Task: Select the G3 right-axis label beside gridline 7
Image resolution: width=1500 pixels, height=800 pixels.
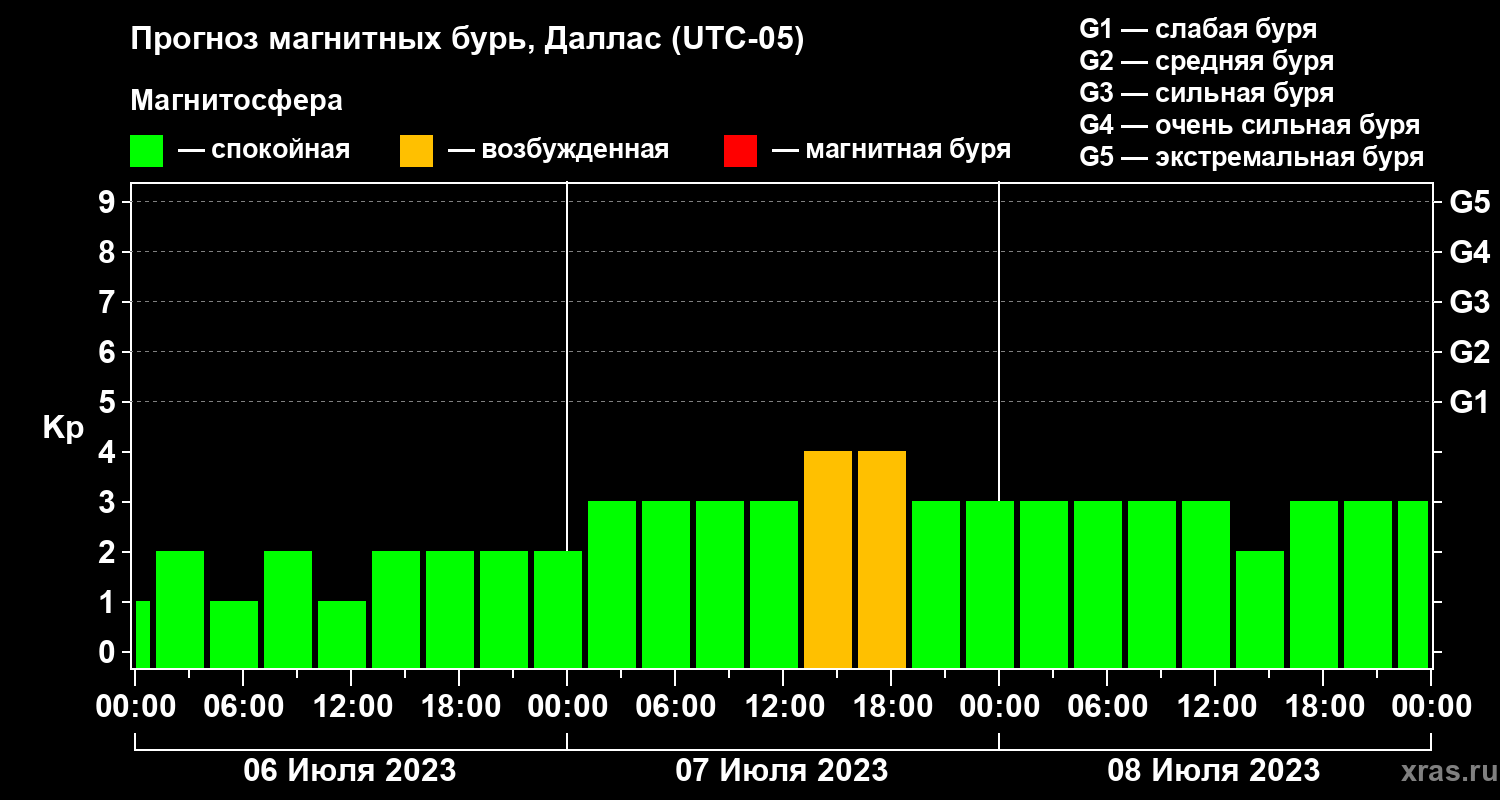Action: coord(1469,302)
